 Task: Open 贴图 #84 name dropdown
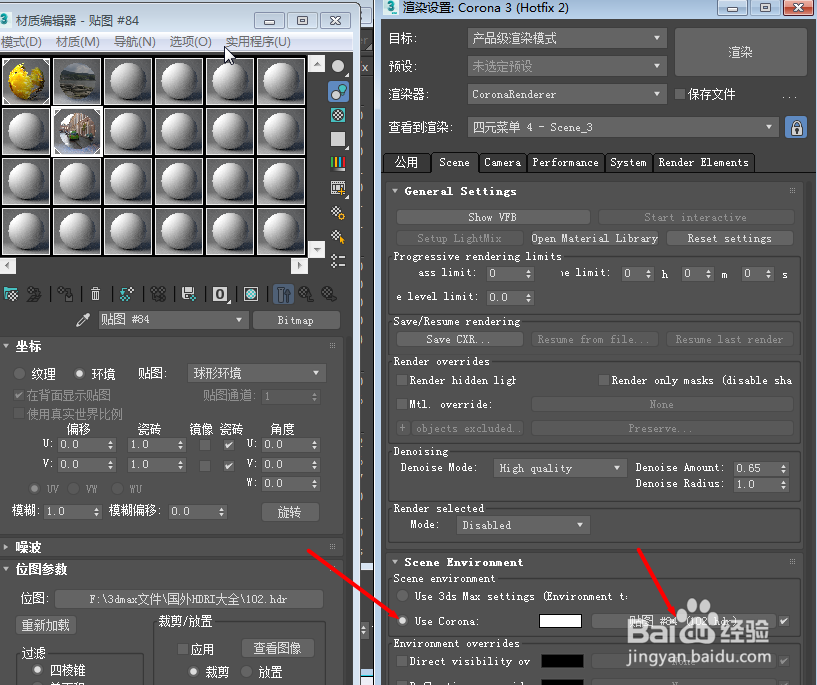(x=173, y=320)
